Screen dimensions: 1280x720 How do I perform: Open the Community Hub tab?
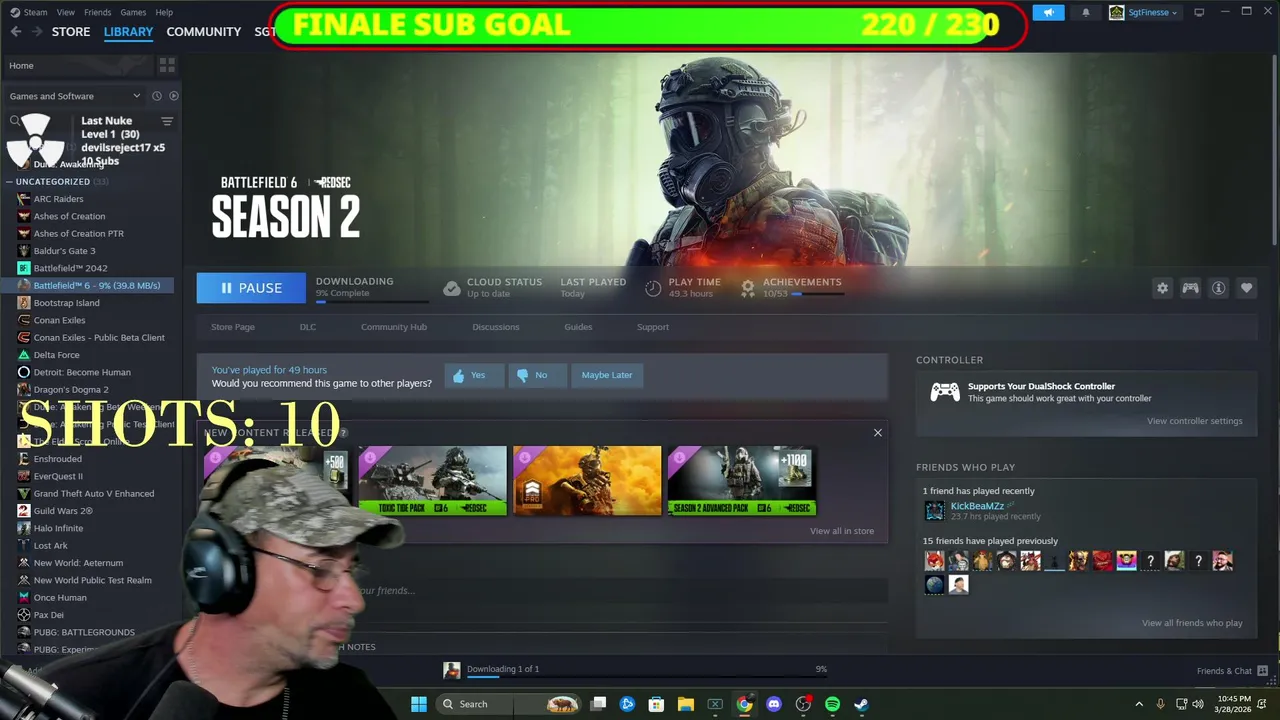coord(394,327)
